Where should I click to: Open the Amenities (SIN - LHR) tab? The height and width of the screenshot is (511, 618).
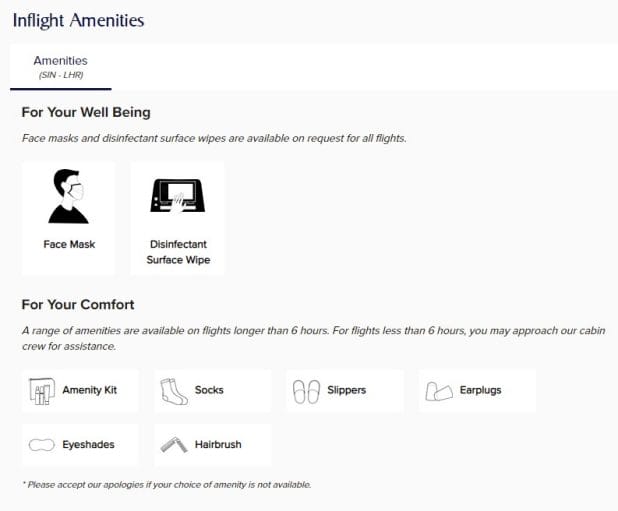click(61, 67)
